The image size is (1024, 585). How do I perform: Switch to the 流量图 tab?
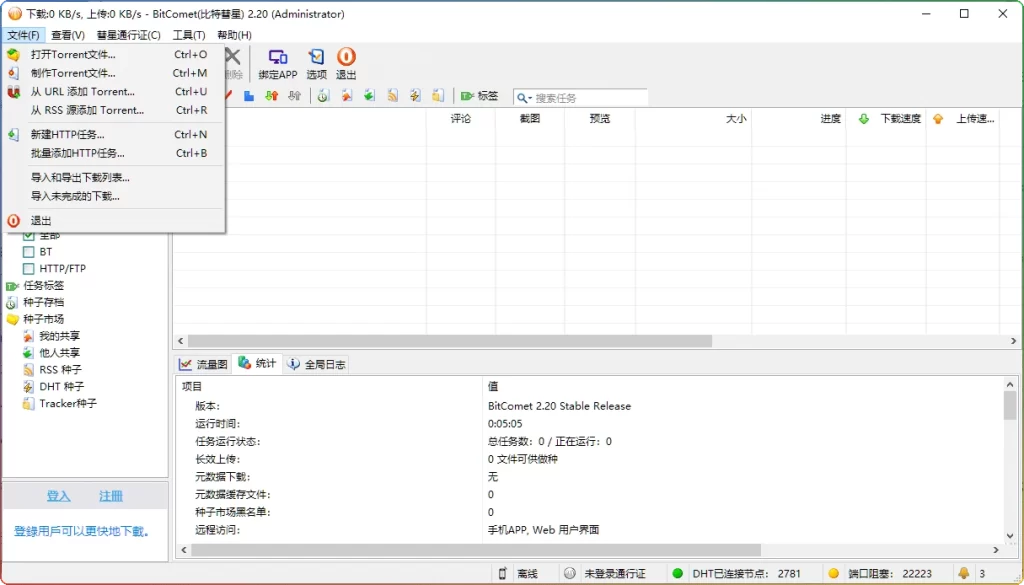point(204,364)
